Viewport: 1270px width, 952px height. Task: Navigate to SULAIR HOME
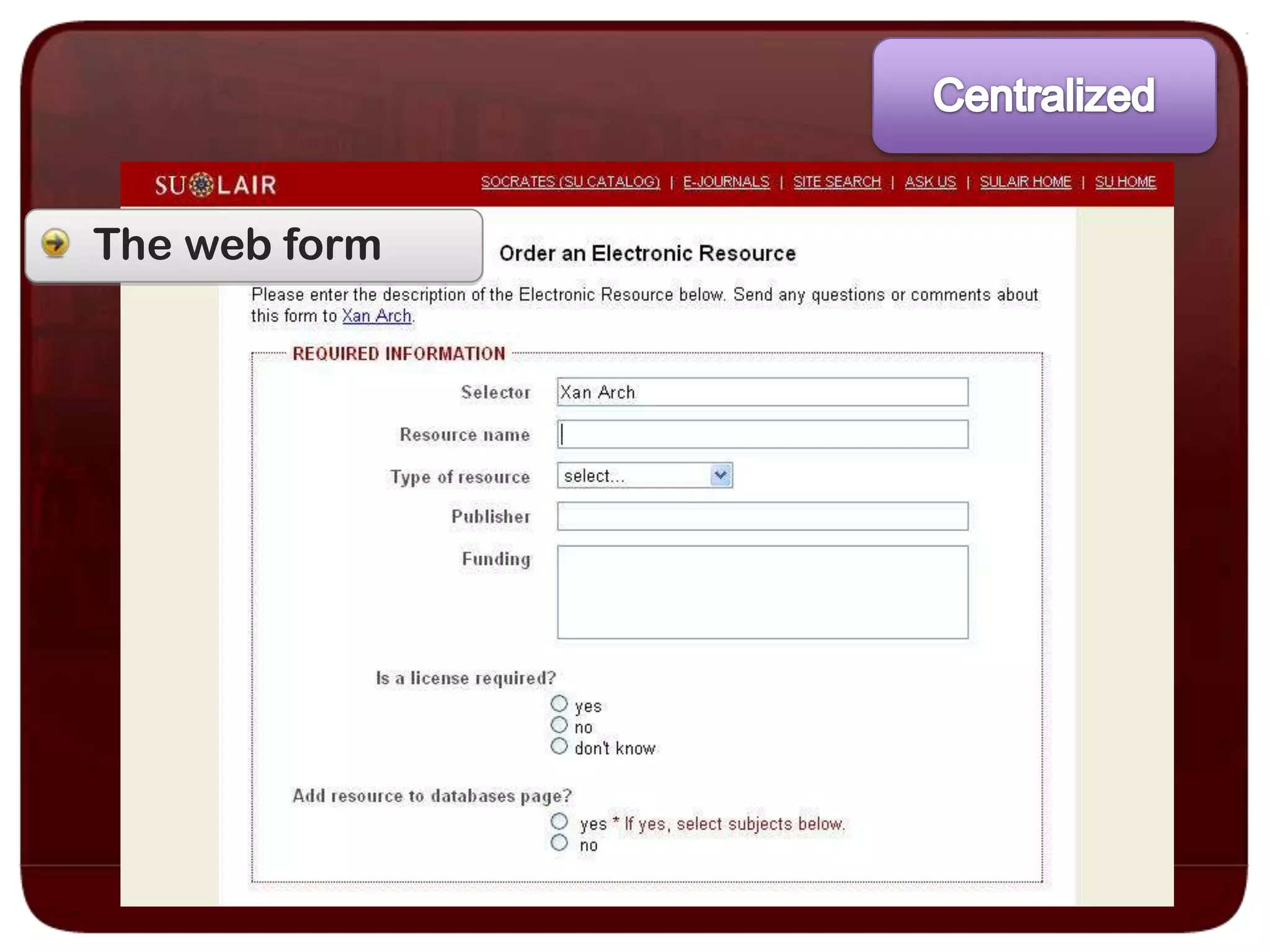tap(1025, 182)
